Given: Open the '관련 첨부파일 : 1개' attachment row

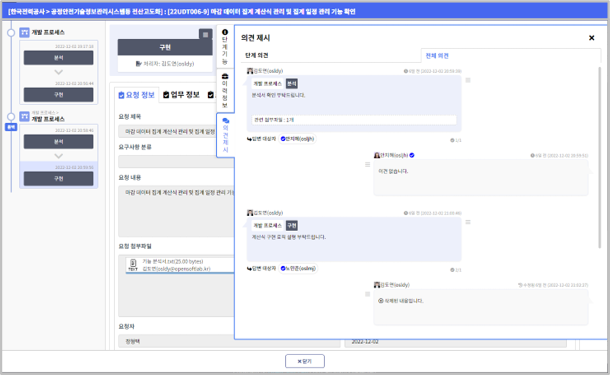Looking at the screenshot, I should click(x=354, y=120).
